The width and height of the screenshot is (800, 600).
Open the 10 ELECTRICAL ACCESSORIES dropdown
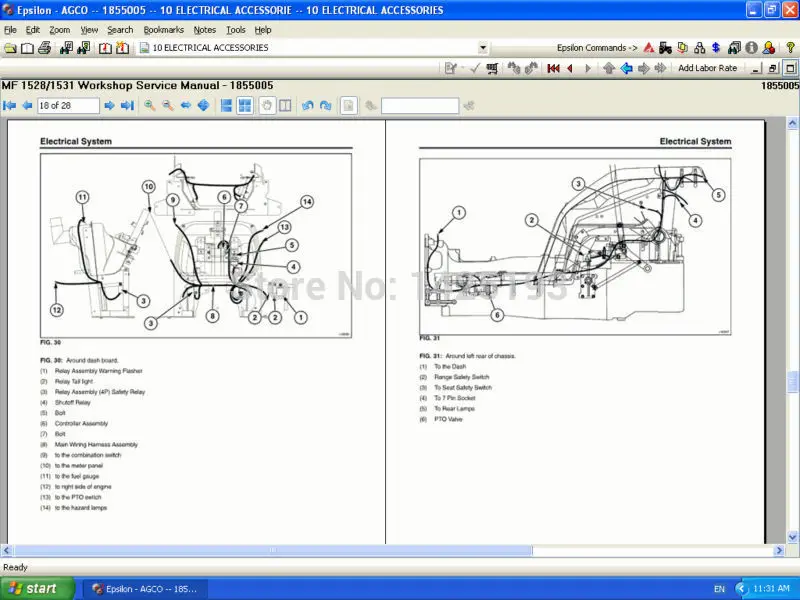pos(482,47)
